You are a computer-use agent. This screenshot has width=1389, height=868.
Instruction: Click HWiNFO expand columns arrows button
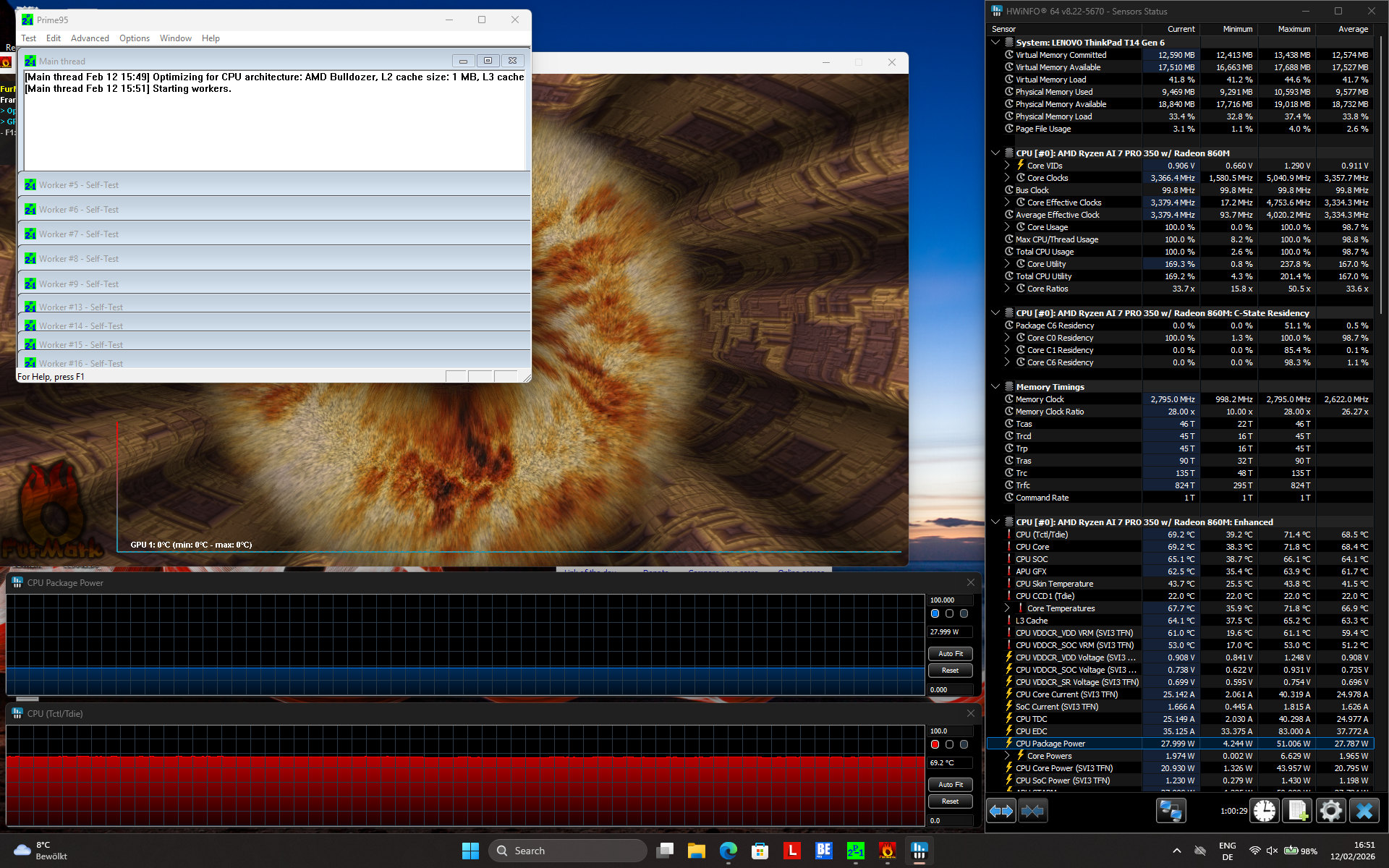[1001, 811]
